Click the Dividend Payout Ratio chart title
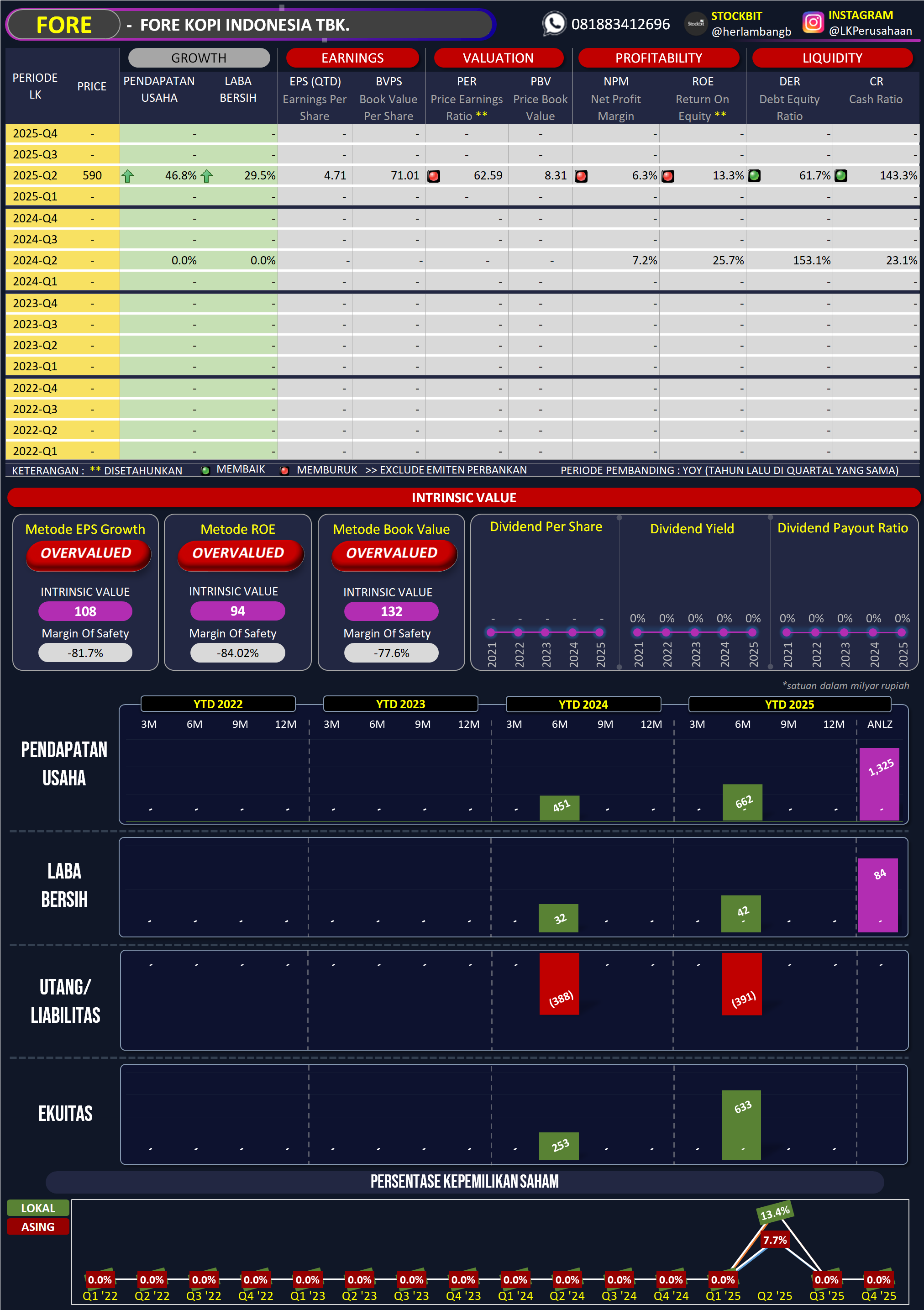924x1310 pixels. tap(842, 528)
